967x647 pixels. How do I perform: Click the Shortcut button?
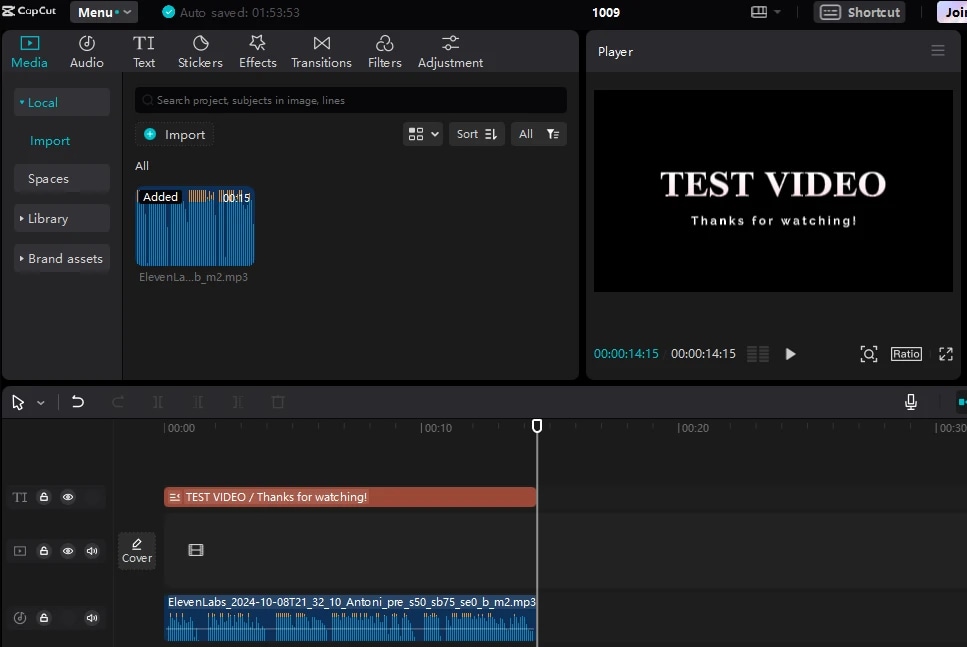[860, 13]
